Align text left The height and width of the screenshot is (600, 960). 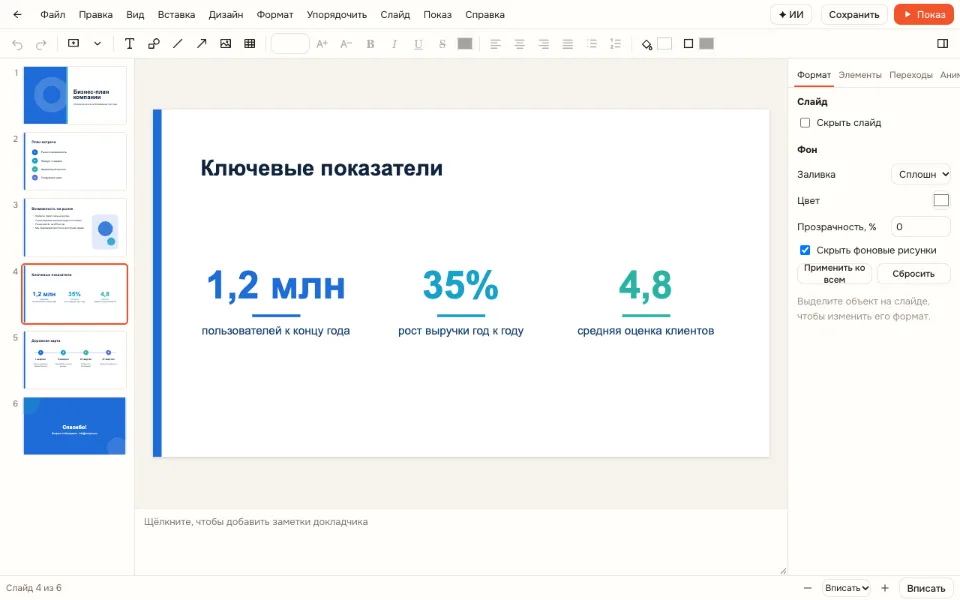pyautogui.click(x=496, y=44)
